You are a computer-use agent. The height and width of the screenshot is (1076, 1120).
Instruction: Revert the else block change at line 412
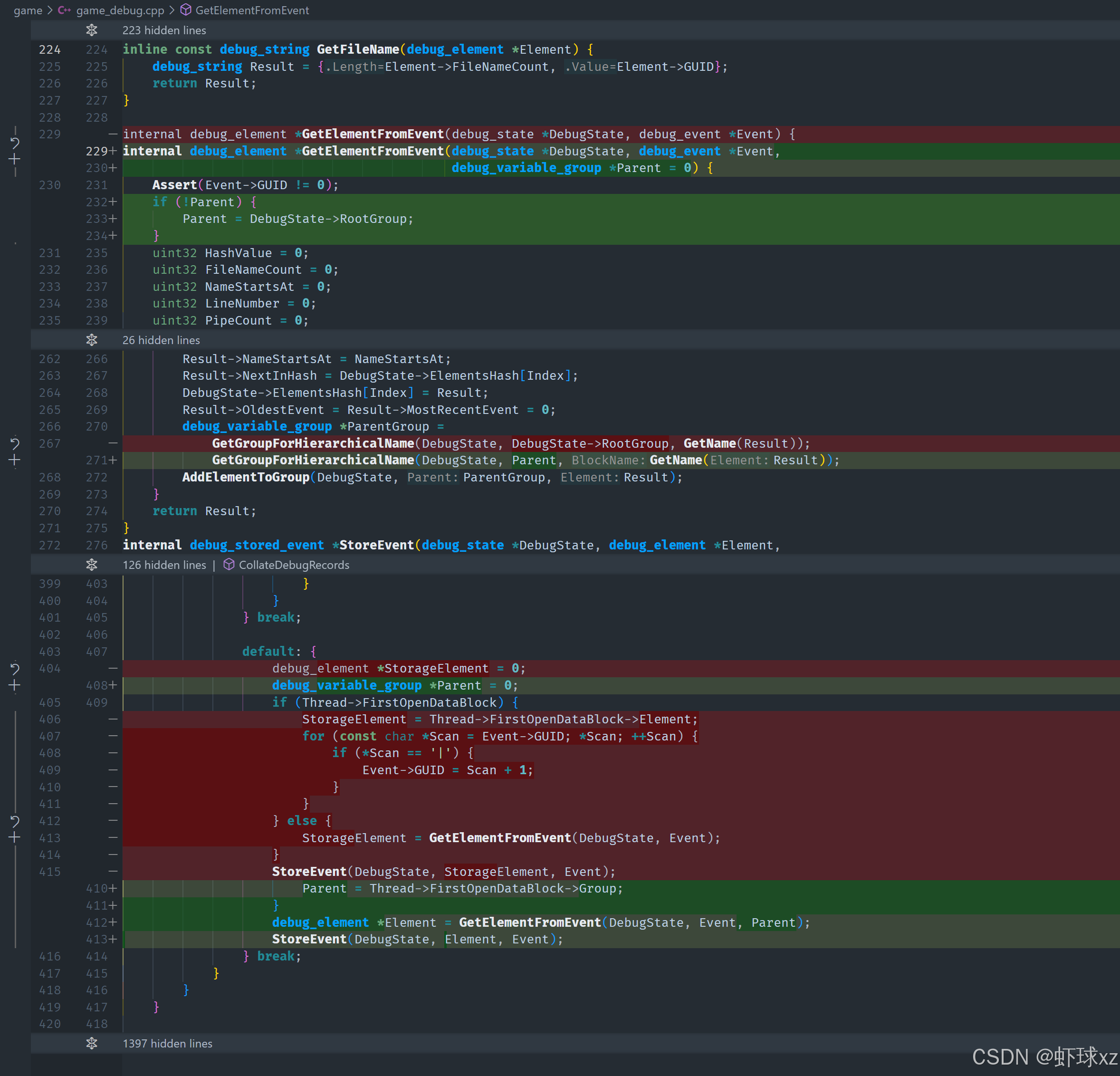pyautogui.click(x=15, y=821)
